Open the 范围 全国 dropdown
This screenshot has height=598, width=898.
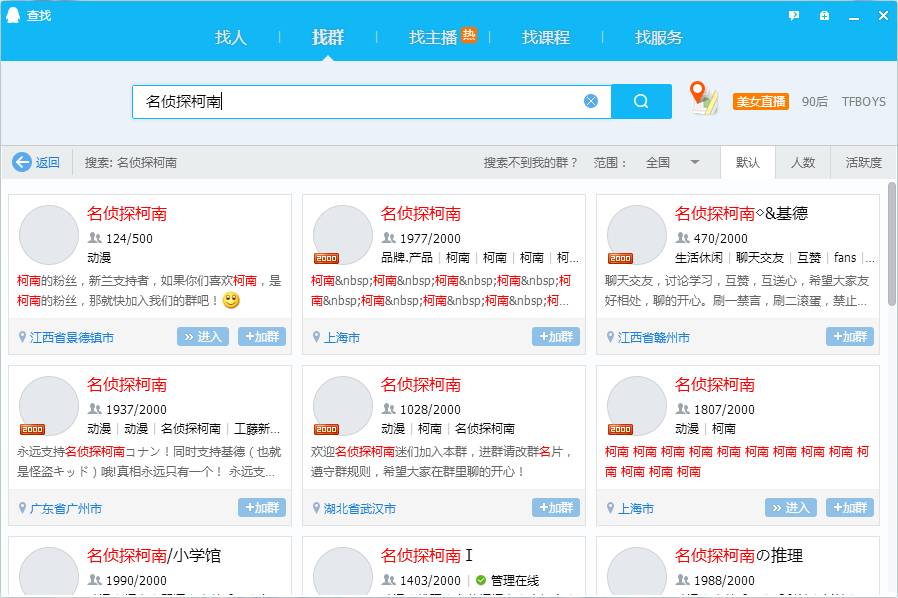(672, 163)
